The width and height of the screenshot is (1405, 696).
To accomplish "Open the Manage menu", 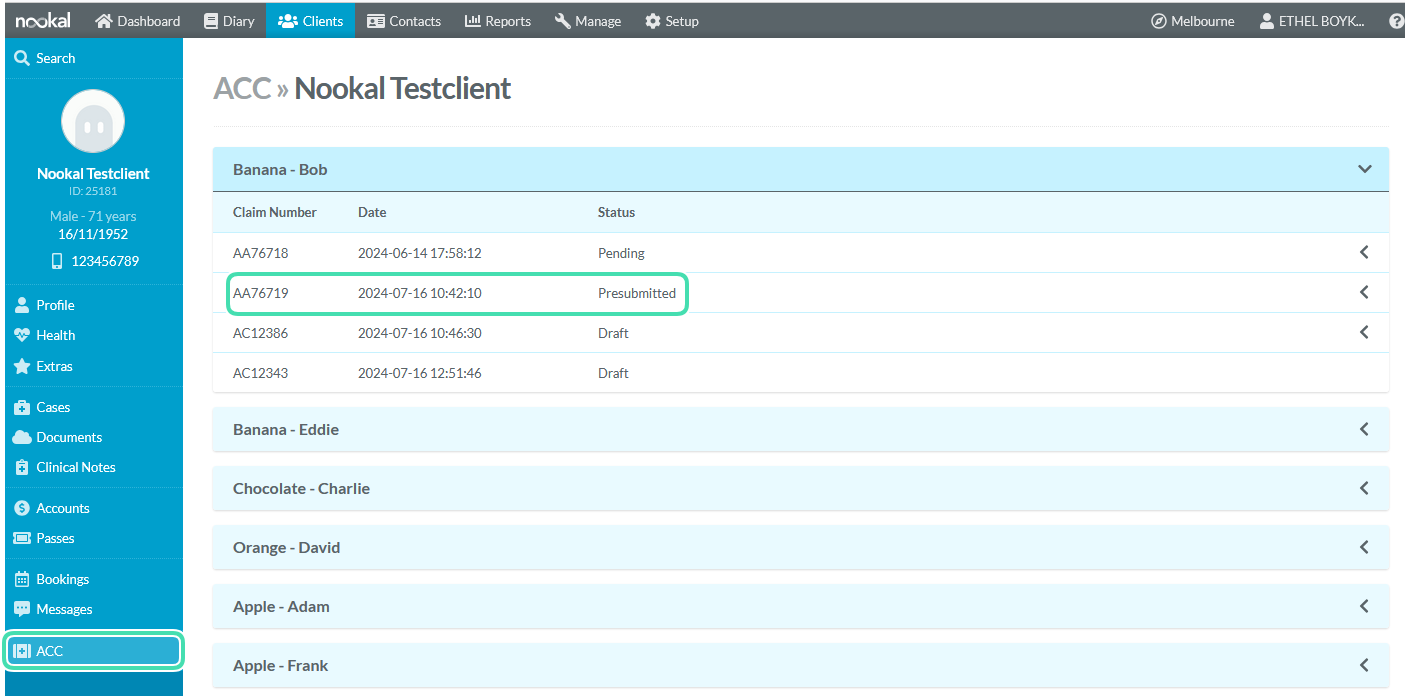I will coord(588,20).
